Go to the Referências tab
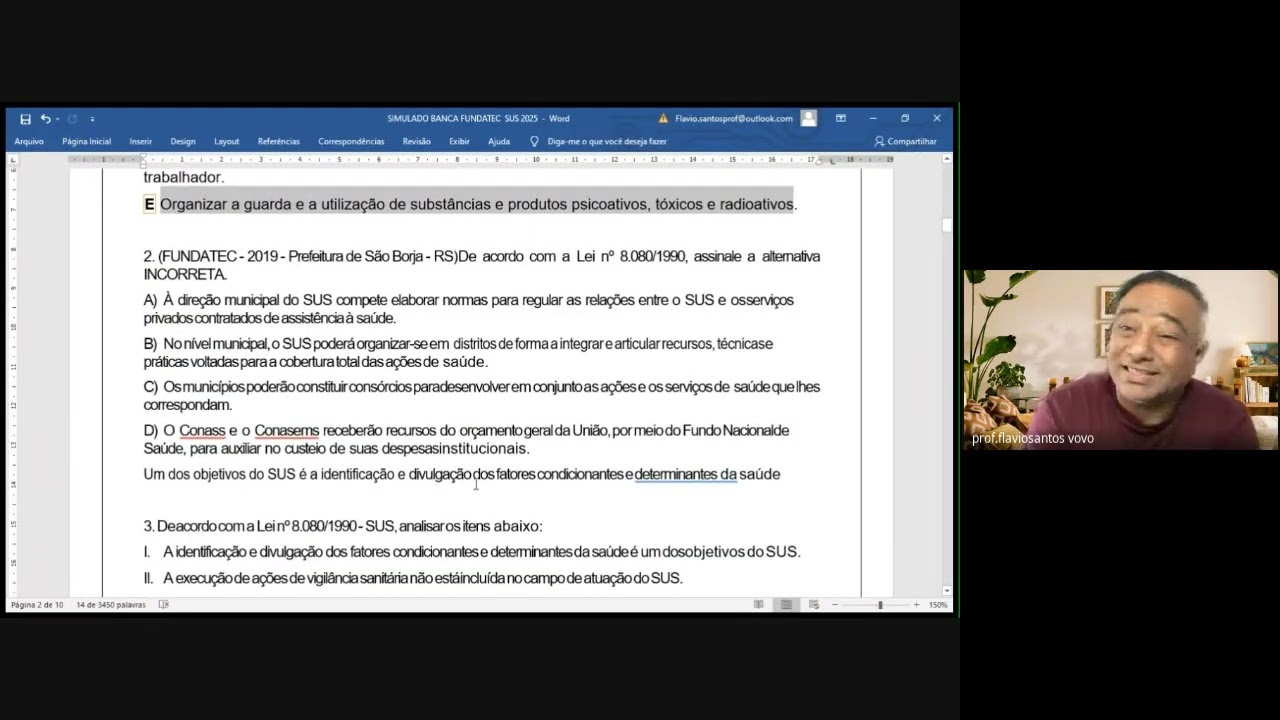This screenshot has width=1280, height=720. click(x=279, y=142)
